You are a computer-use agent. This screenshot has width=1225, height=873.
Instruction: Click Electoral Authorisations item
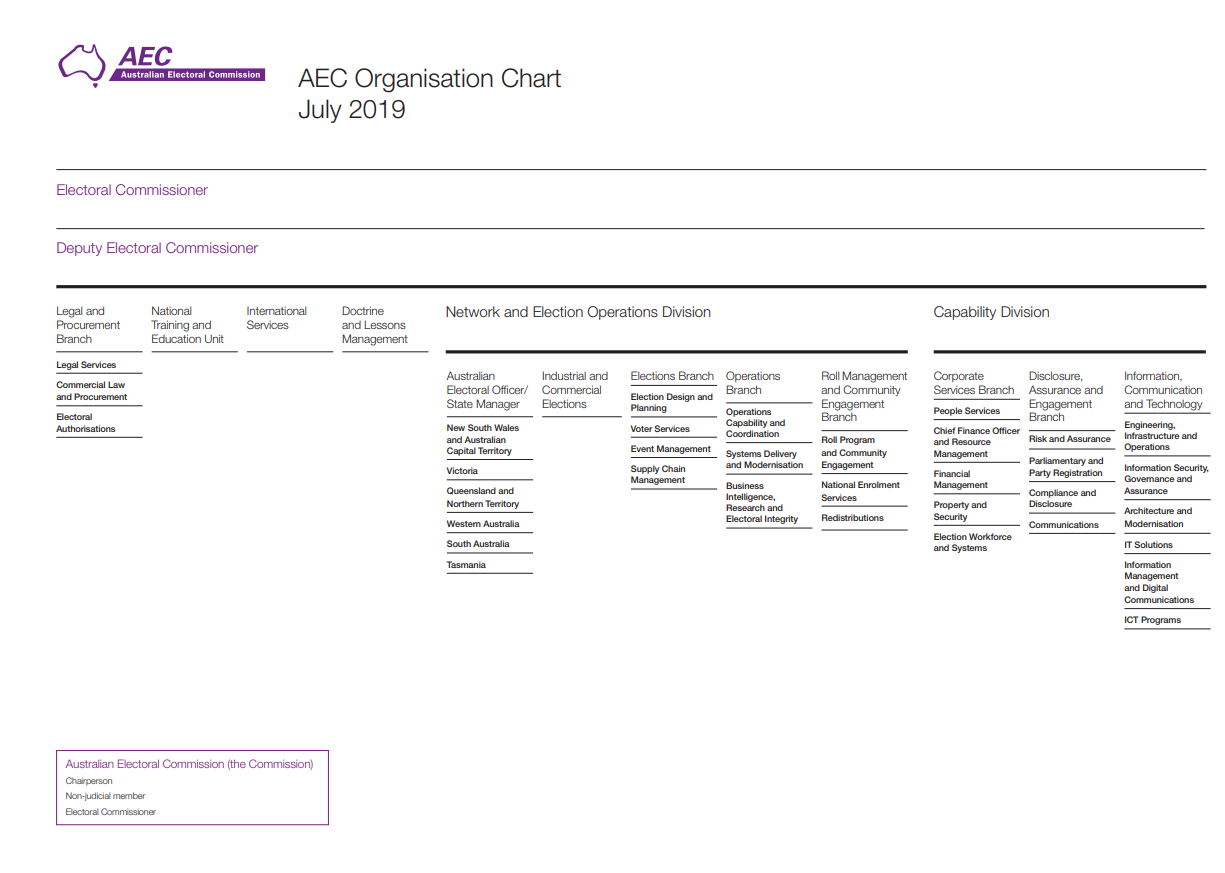(x=85, y=423)
